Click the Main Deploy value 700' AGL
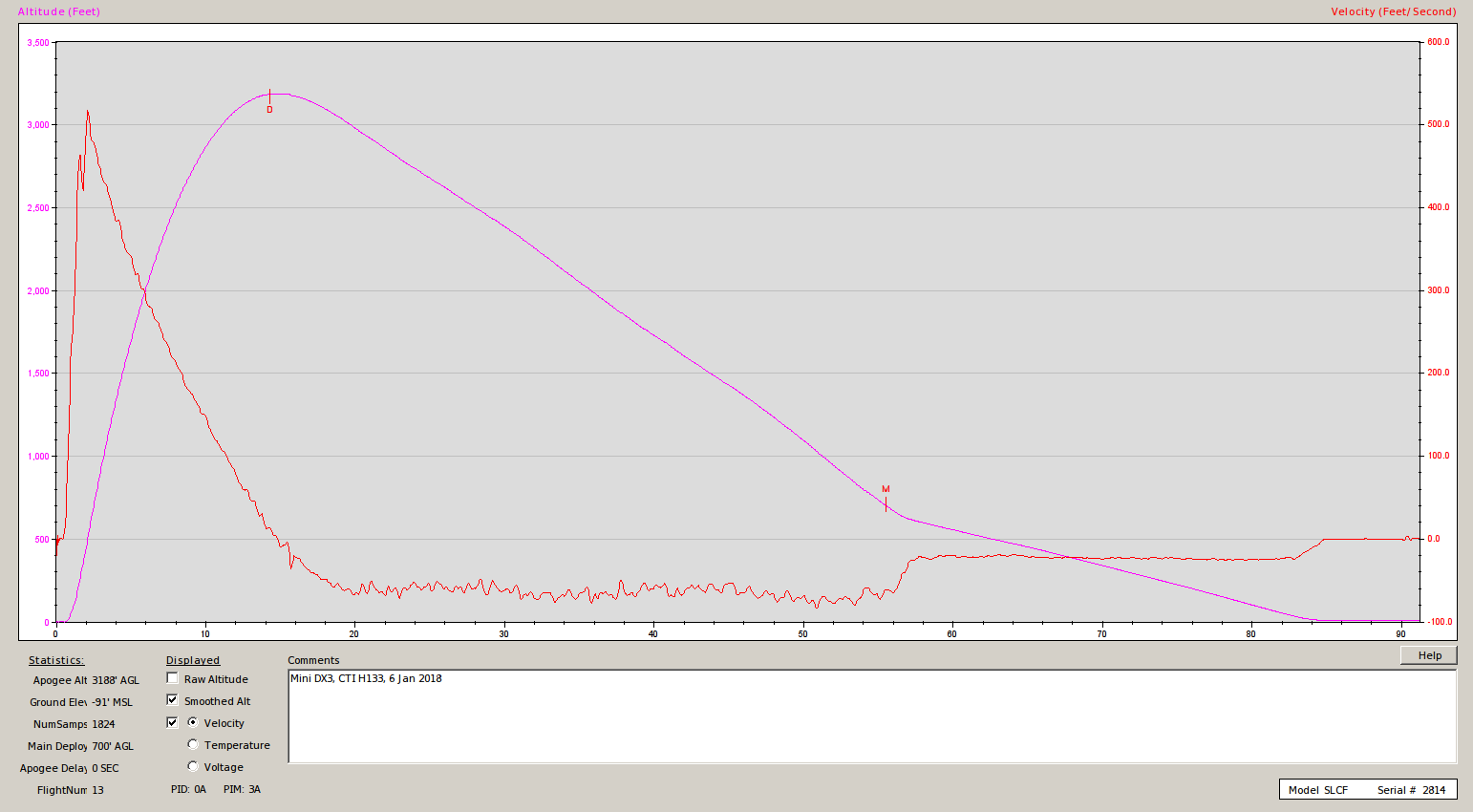 pos(113,746)
